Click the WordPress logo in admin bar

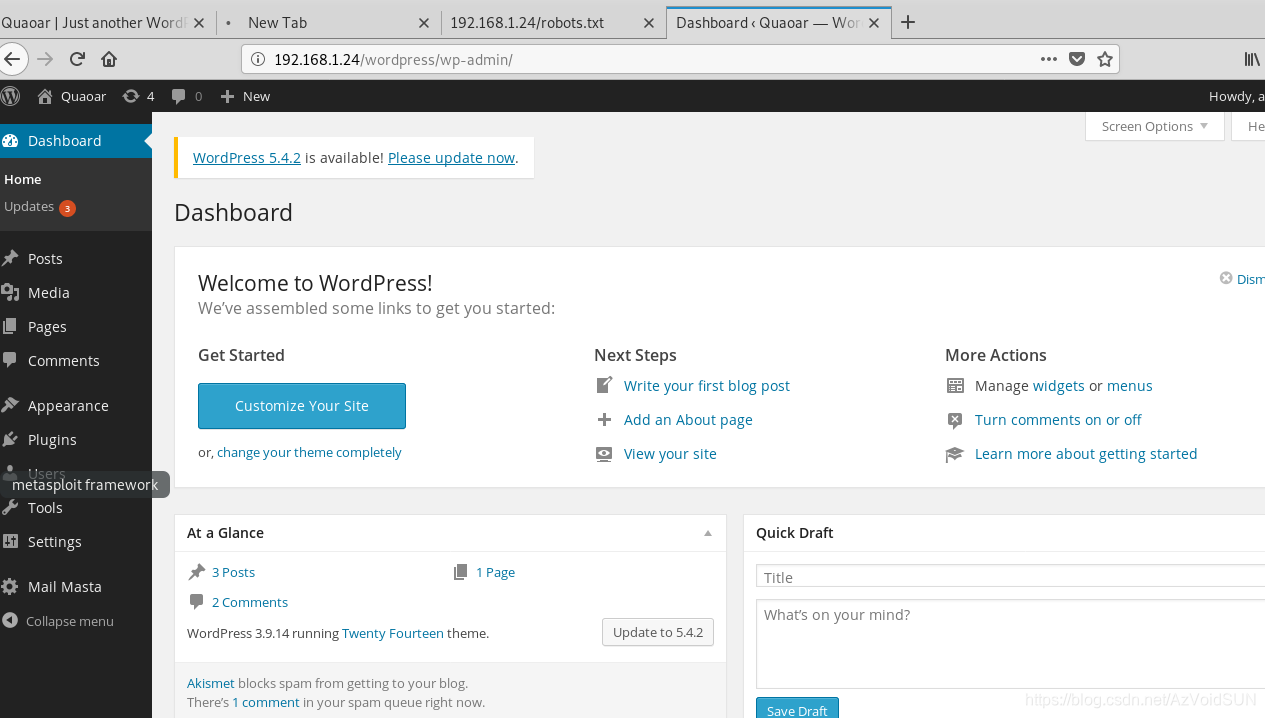10,96
